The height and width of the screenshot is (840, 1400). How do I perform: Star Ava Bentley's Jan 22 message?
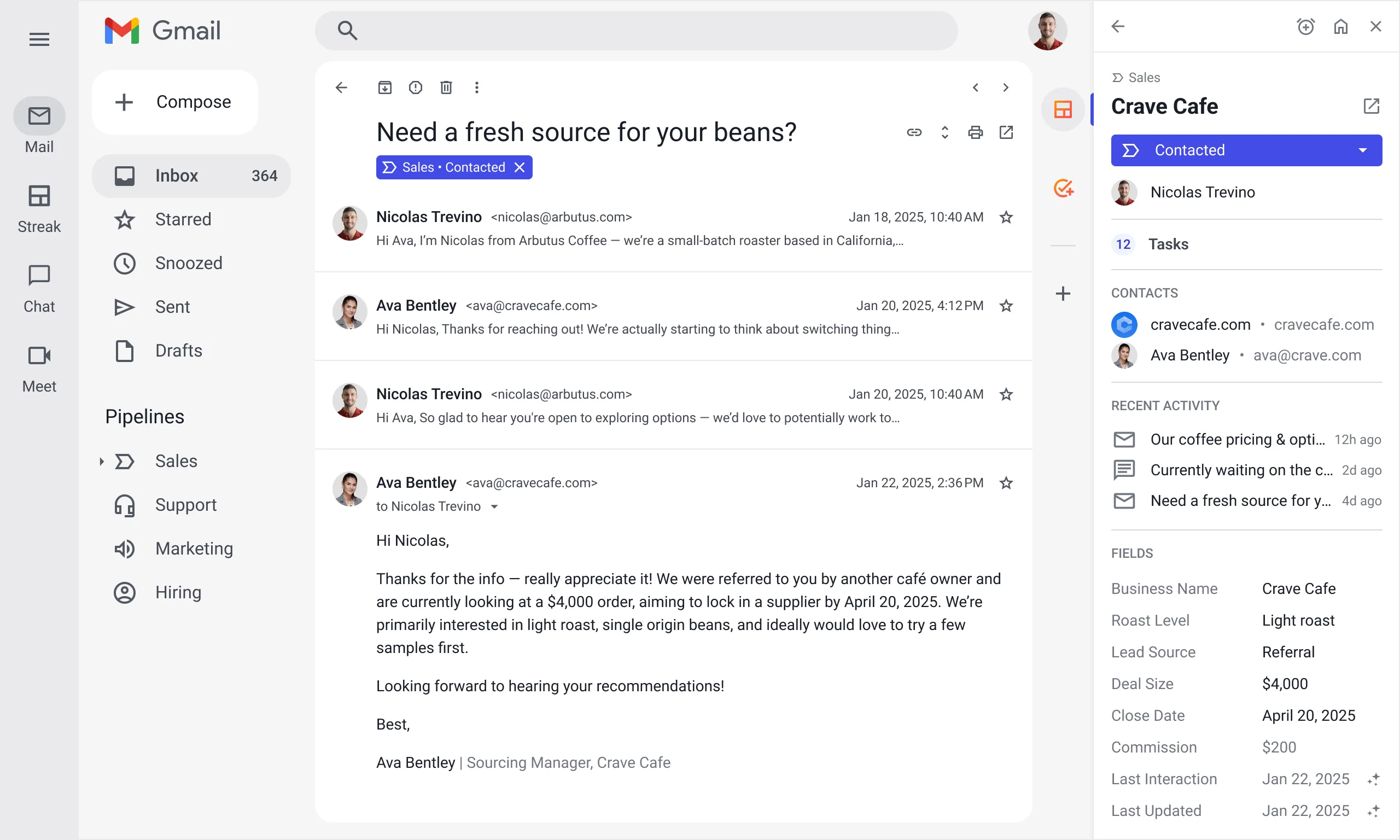(1006, 483)
